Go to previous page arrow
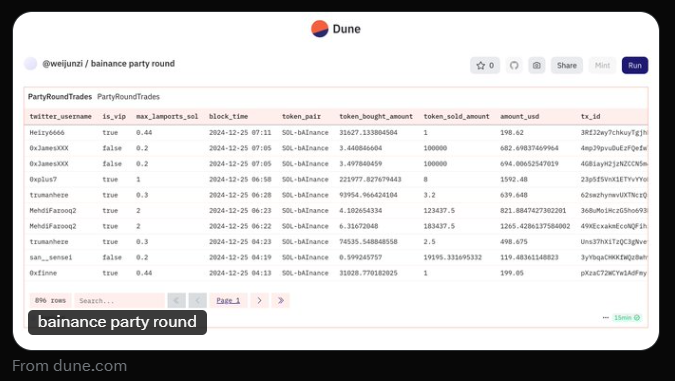Image resolution: width=675 pixels, height=381 pixels. [198, 300]
